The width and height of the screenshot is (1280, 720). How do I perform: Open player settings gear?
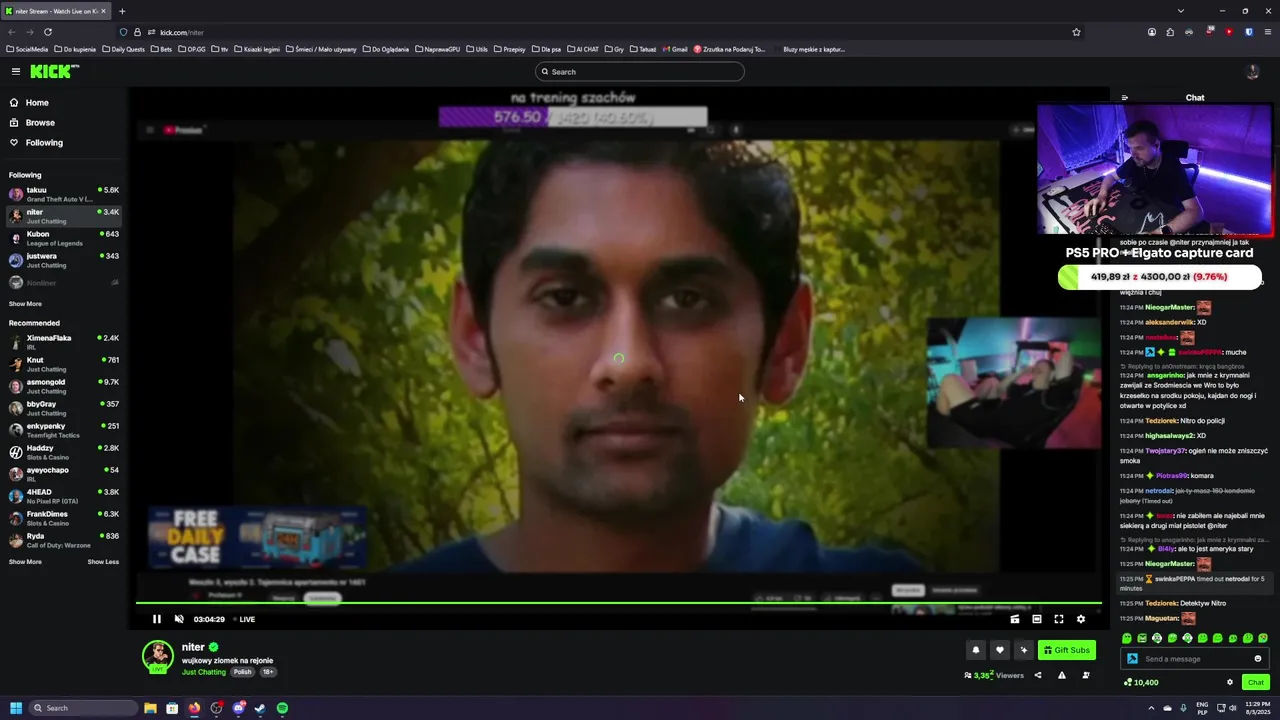[1081, 619]
